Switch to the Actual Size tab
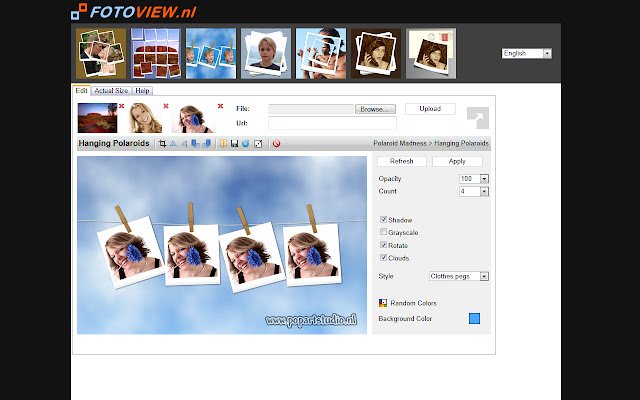This screenshot has width=640, height=400. pyautogui.click(x=111, y=91)
